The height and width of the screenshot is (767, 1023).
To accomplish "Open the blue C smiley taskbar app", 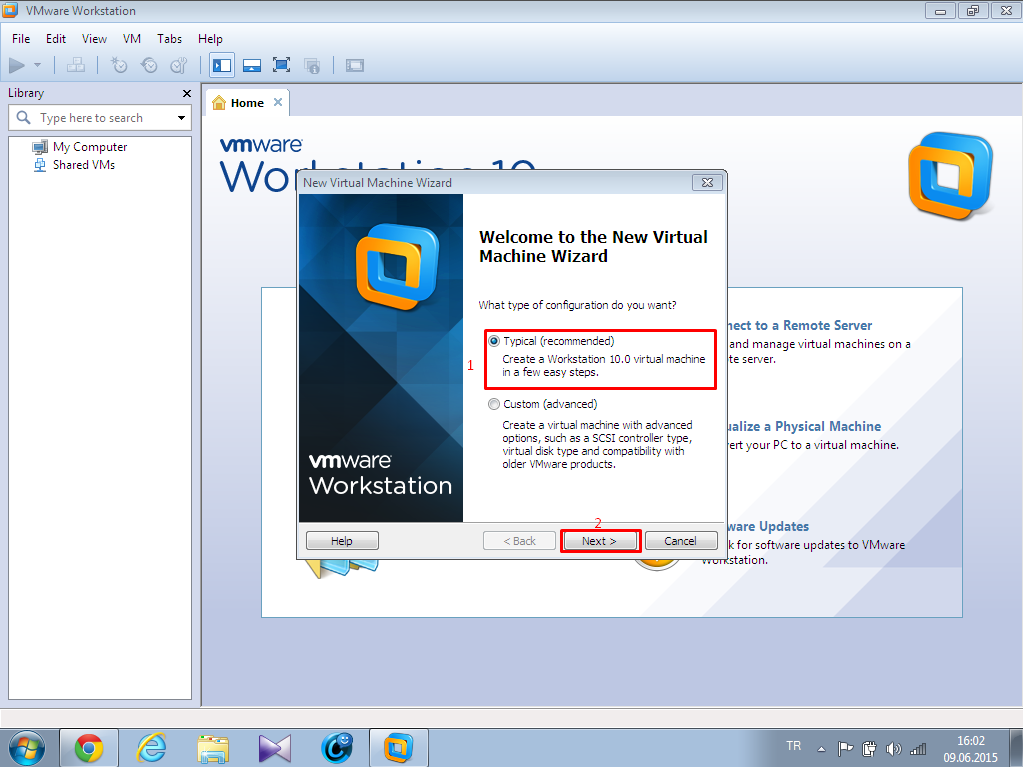I will (x=337, y=747).
